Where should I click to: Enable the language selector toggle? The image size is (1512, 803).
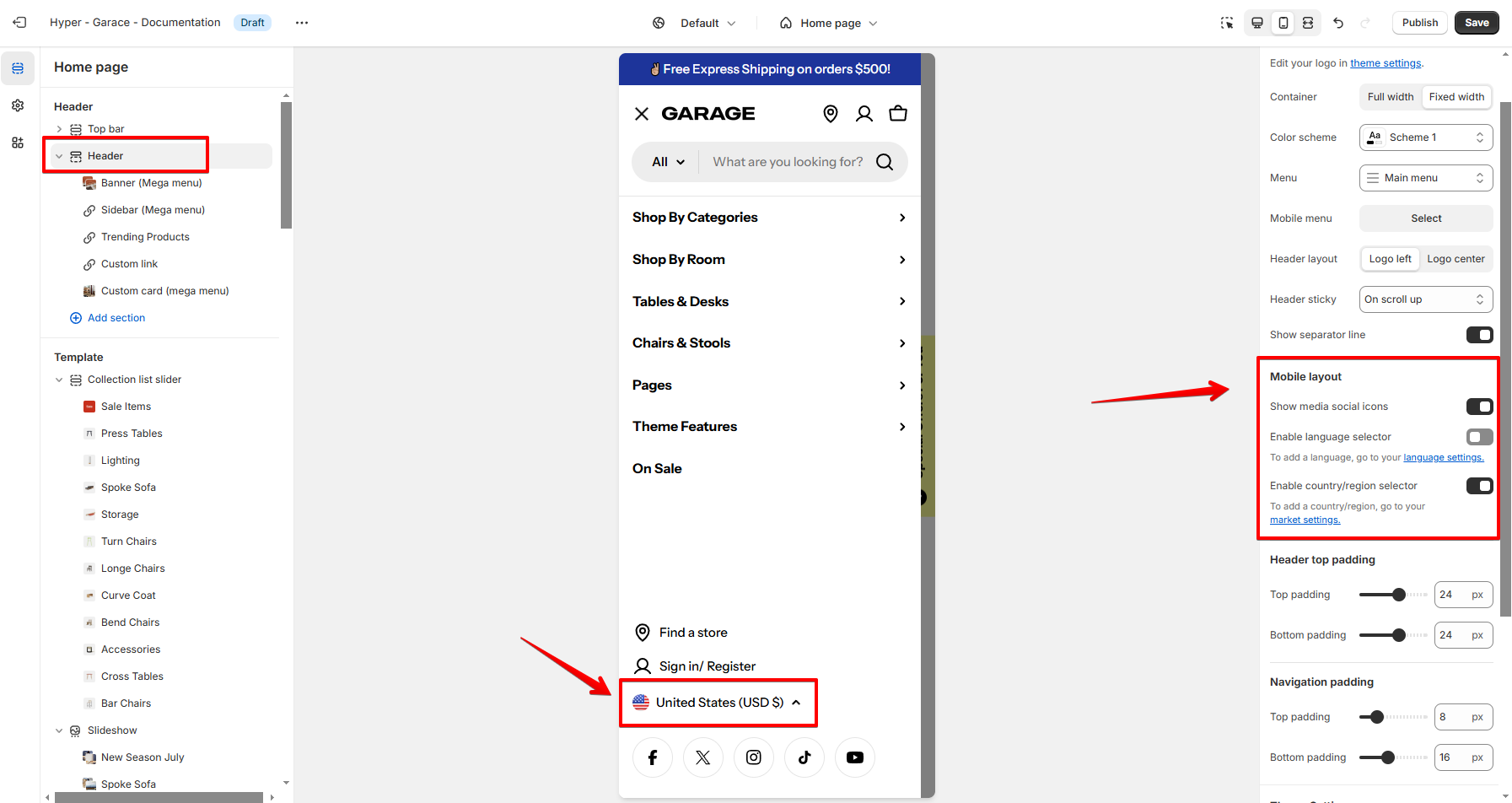coord(1479,437)
